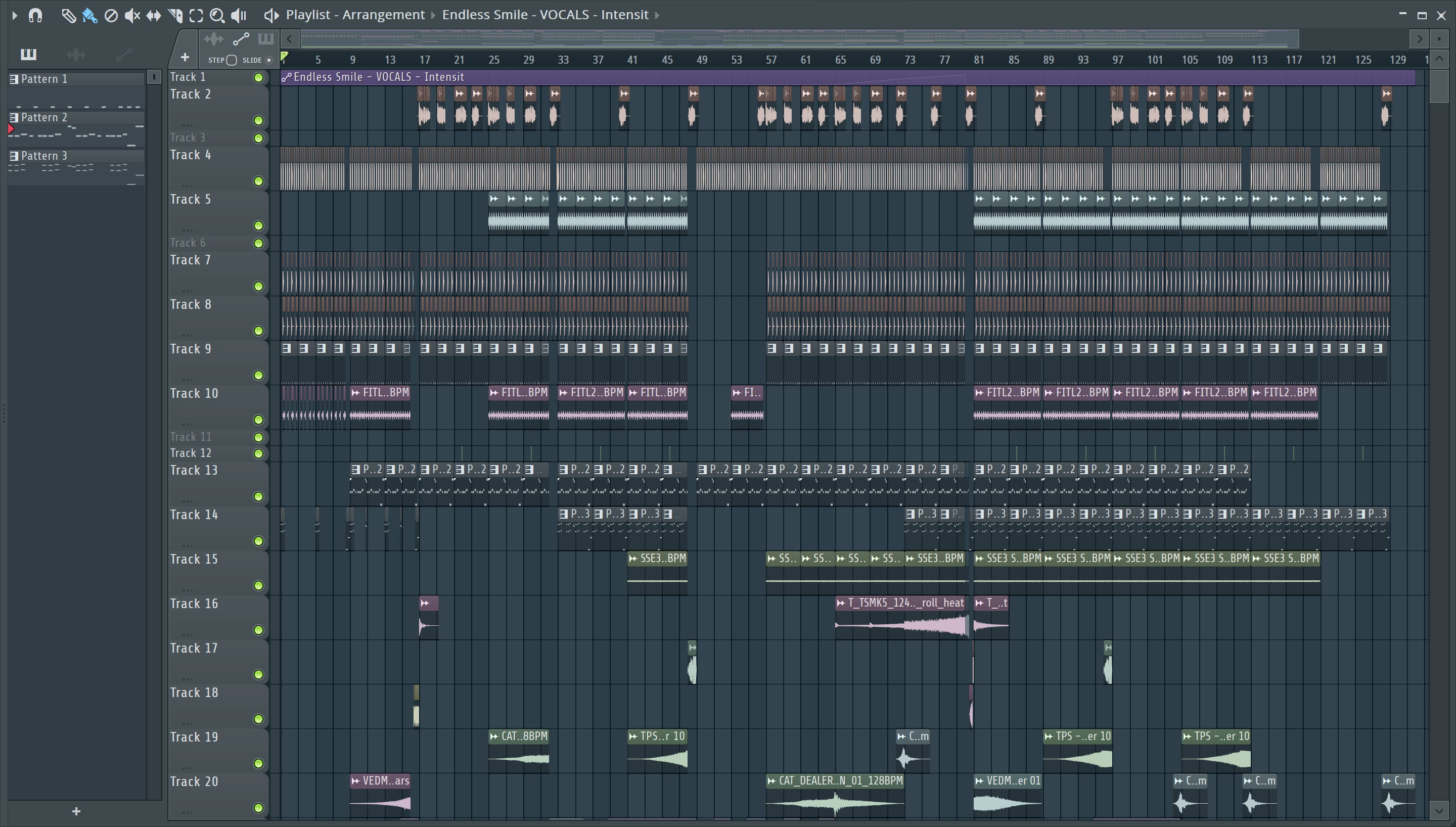Click the Playlist - Arrangement title
The height and width of the screenshot is (827, 1456).
click(355, 15)
